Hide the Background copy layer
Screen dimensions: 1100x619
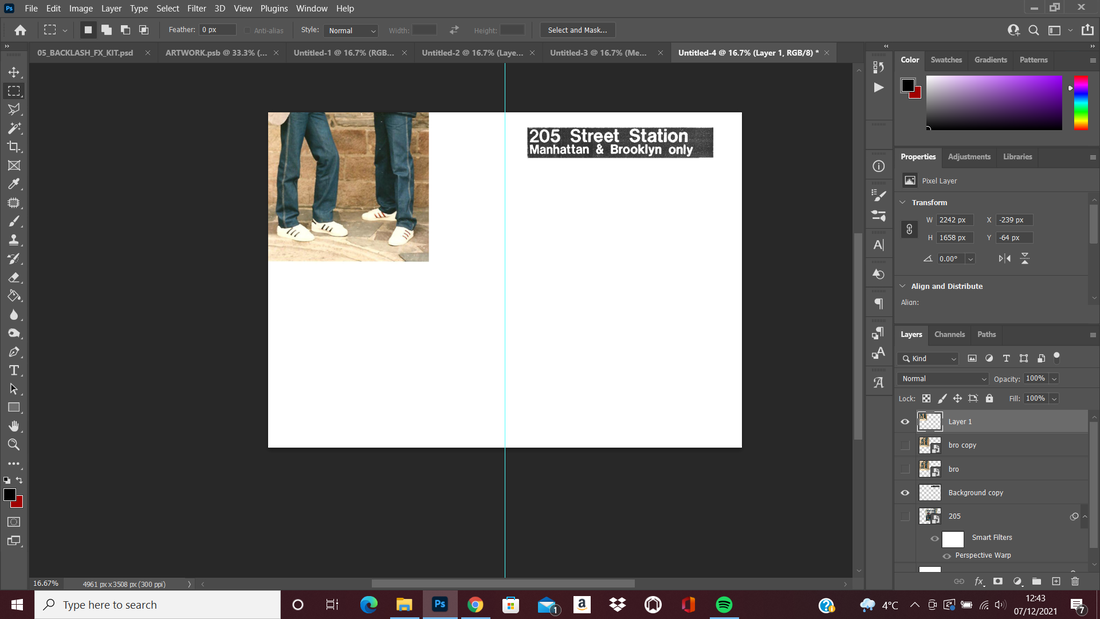point(905,493)
